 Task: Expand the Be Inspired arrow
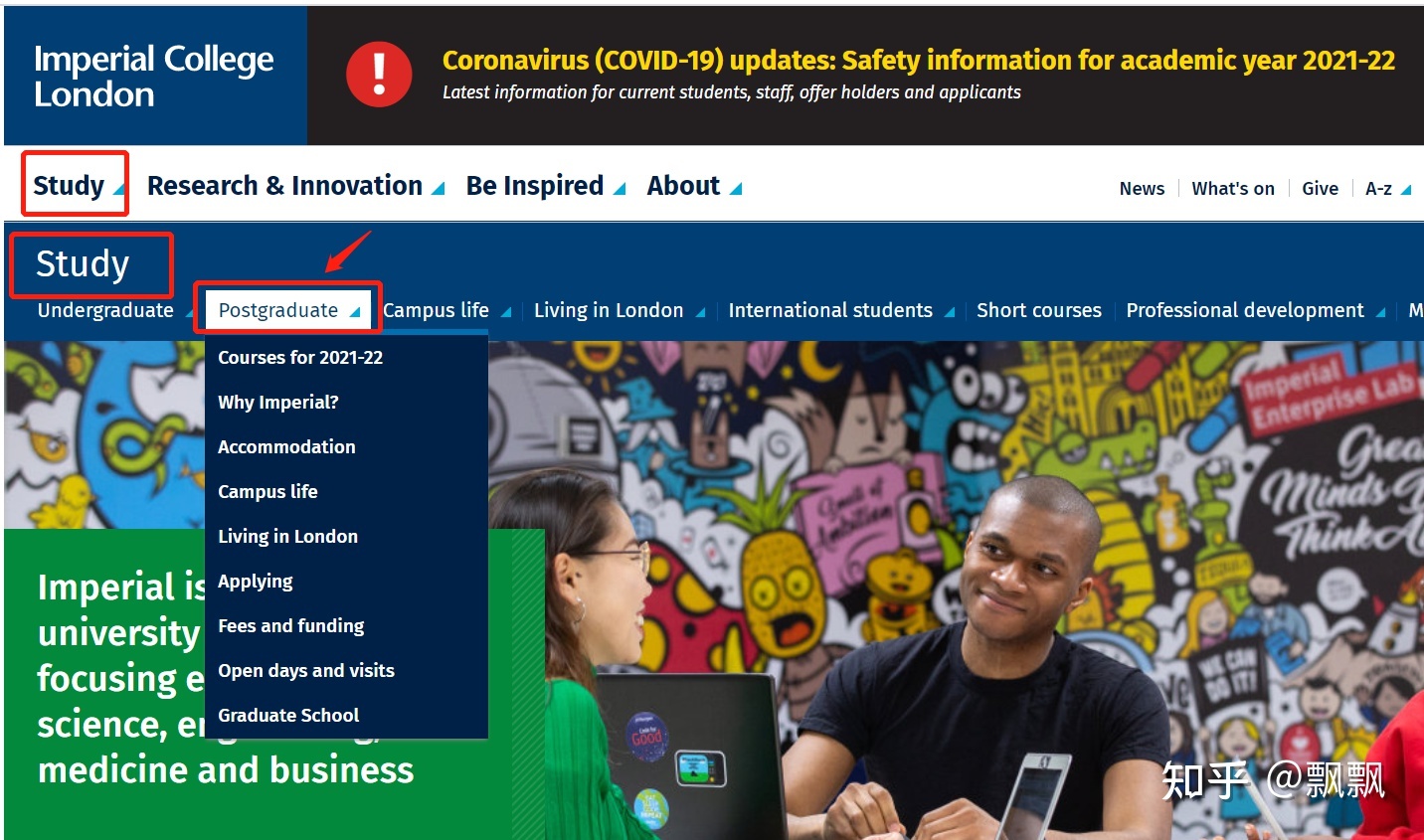[x=619, y=188]
